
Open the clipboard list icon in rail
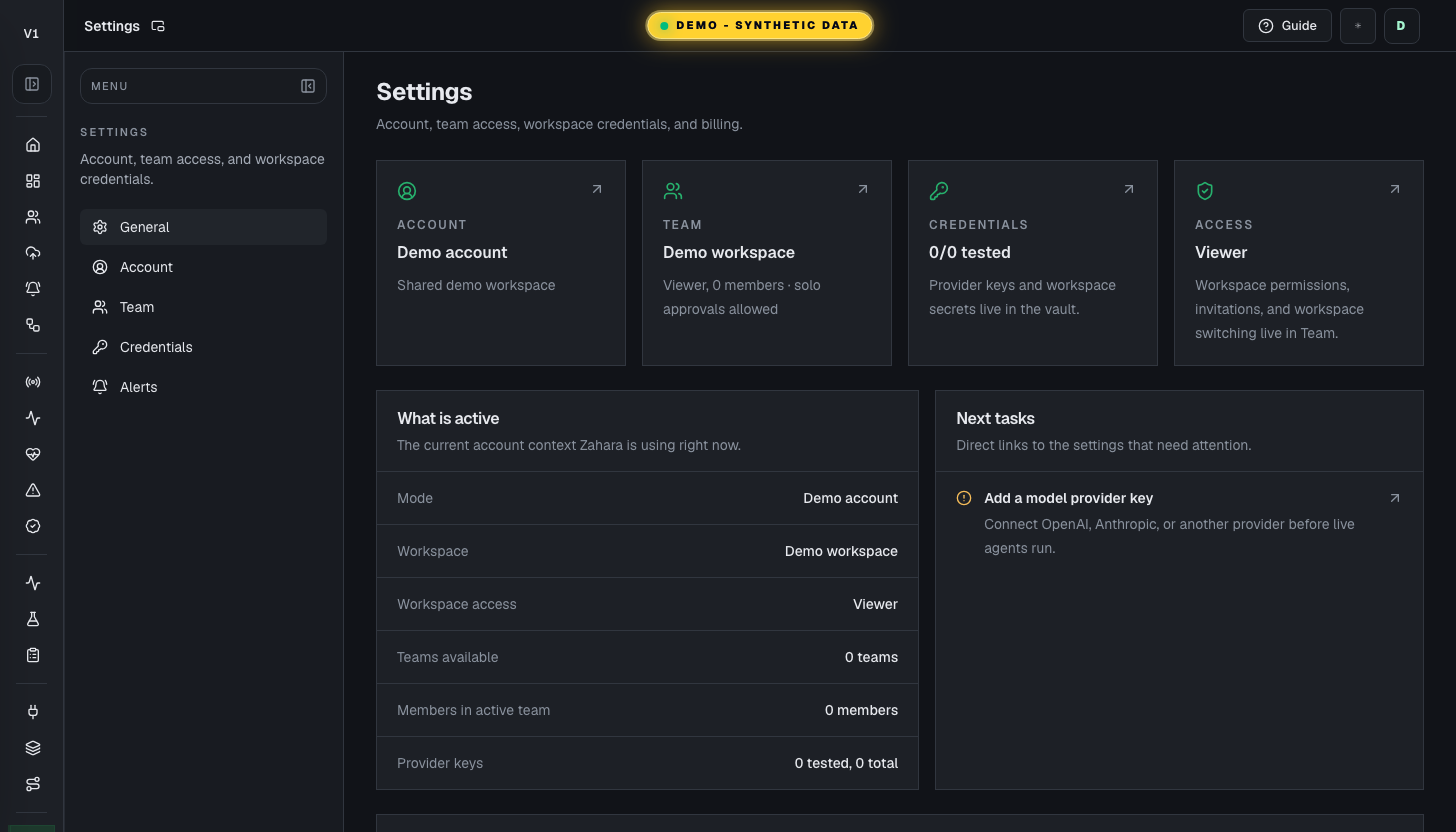33,655
